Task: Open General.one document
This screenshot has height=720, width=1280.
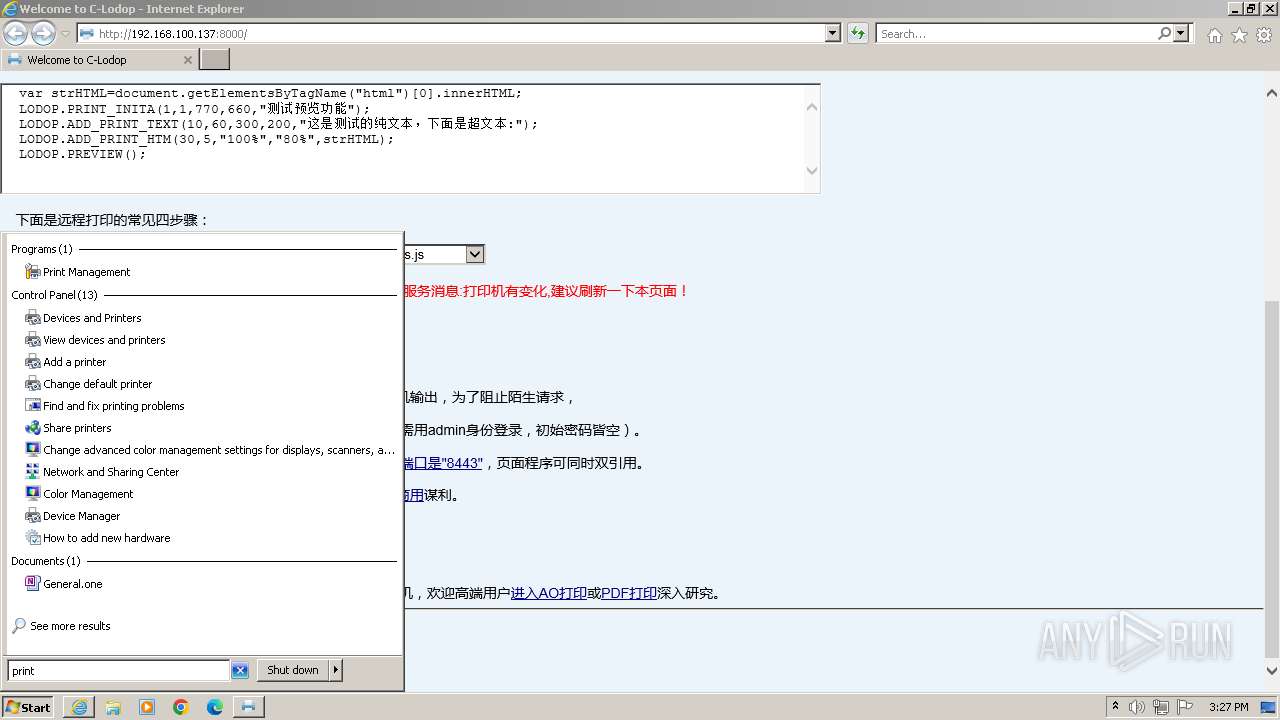Action: click(x=72, y=584)
